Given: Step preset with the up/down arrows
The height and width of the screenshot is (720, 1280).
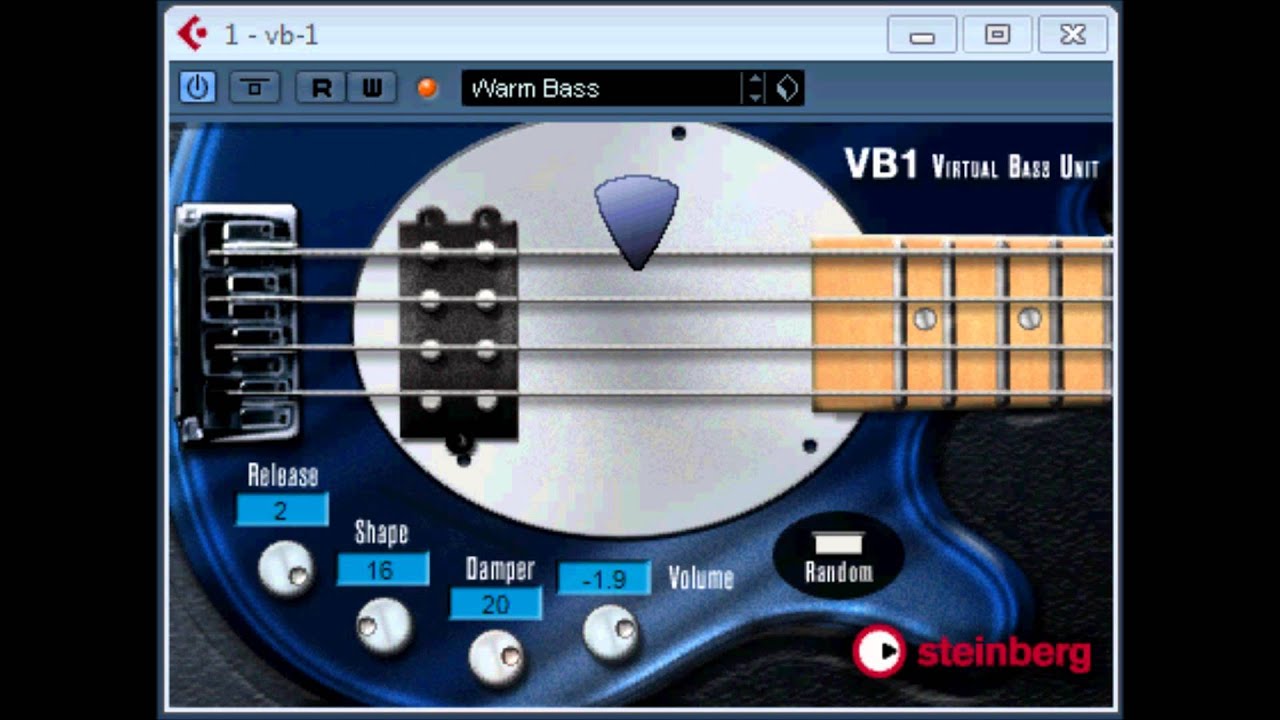Looking at the screenshot, I should coord(756,88).
